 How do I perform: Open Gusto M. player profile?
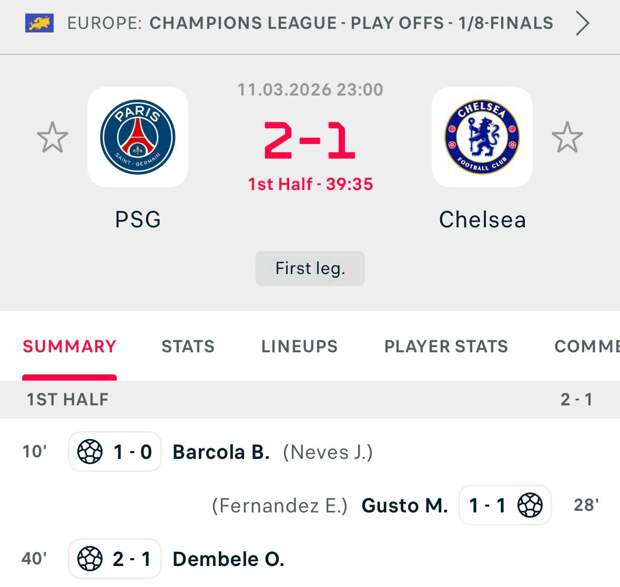pyautogui.click(x=404, y=506)
